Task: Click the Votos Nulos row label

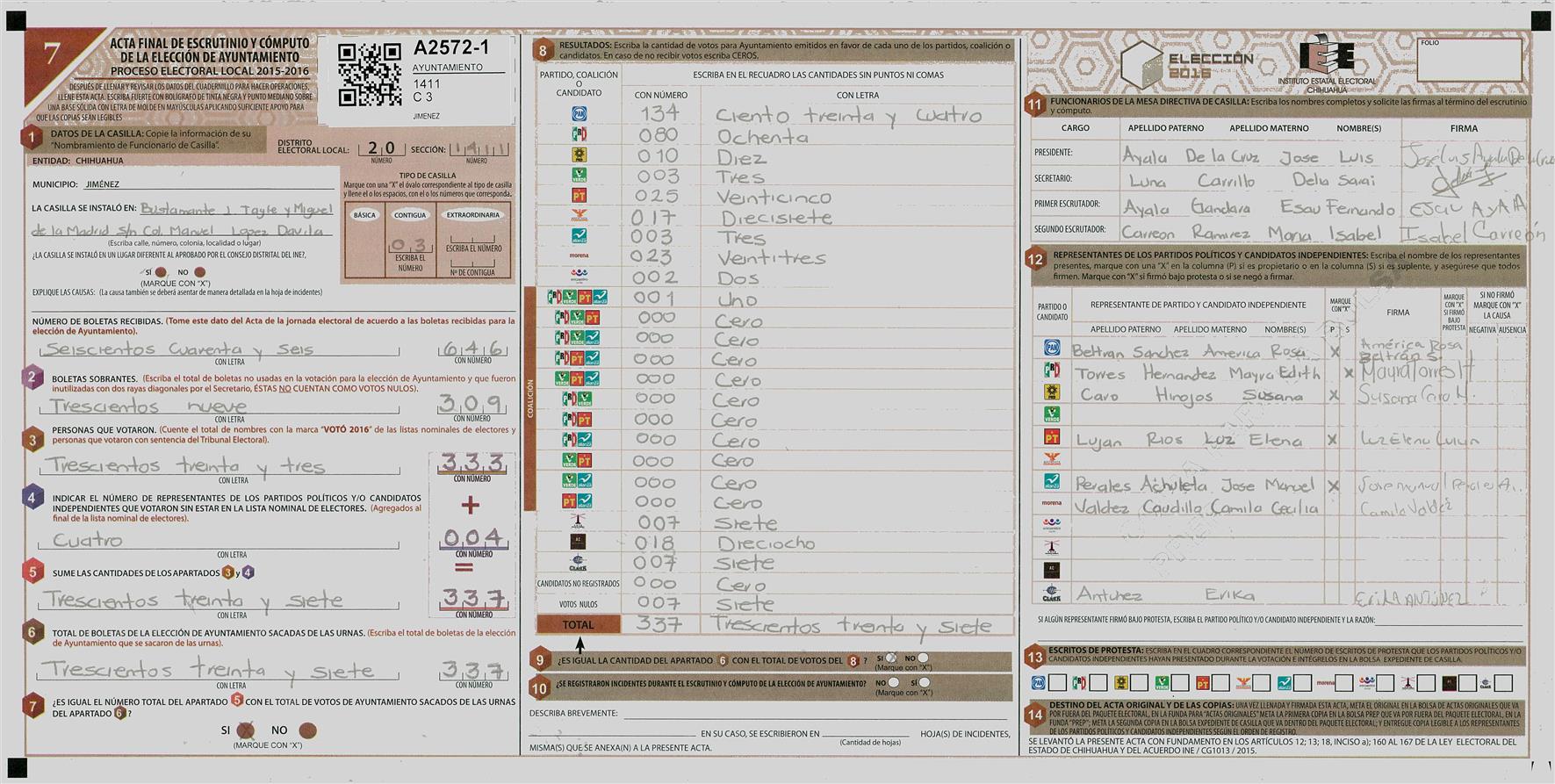Action: pyautogui.click(x=578, y=604)
